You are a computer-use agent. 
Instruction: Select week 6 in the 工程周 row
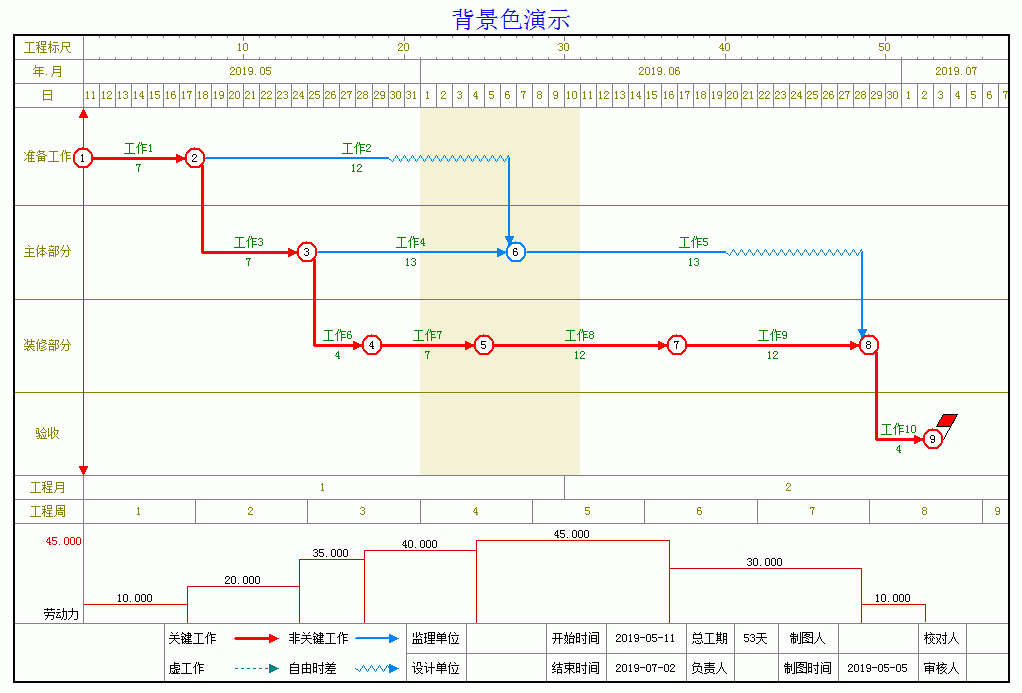699,512
